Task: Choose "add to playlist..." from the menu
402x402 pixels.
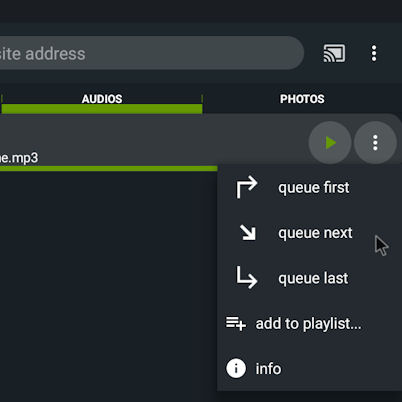Action: tap(309, 324)
